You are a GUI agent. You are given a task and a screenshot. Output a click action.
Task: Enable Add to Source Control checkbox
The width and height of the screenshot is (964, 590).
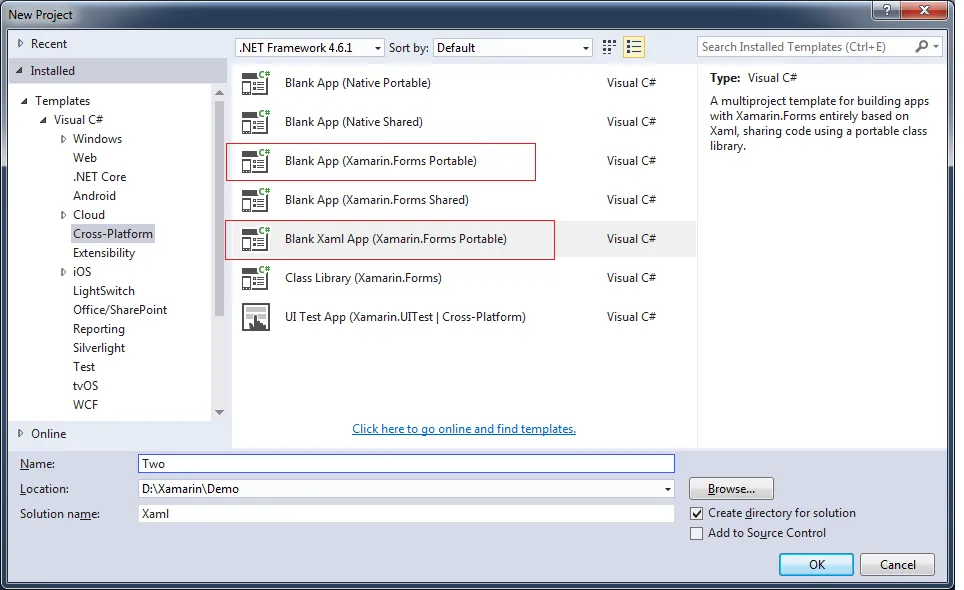[x=697, y=533]
